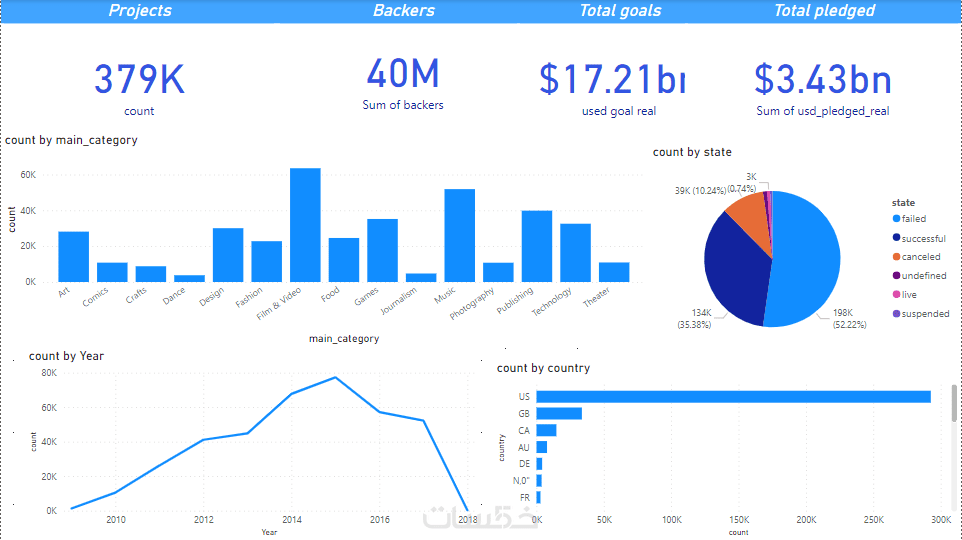Image resolution: width=962 pixels, height=540 pixels.
Task: Select the Technology bar
Action: (x=575, y=253)
